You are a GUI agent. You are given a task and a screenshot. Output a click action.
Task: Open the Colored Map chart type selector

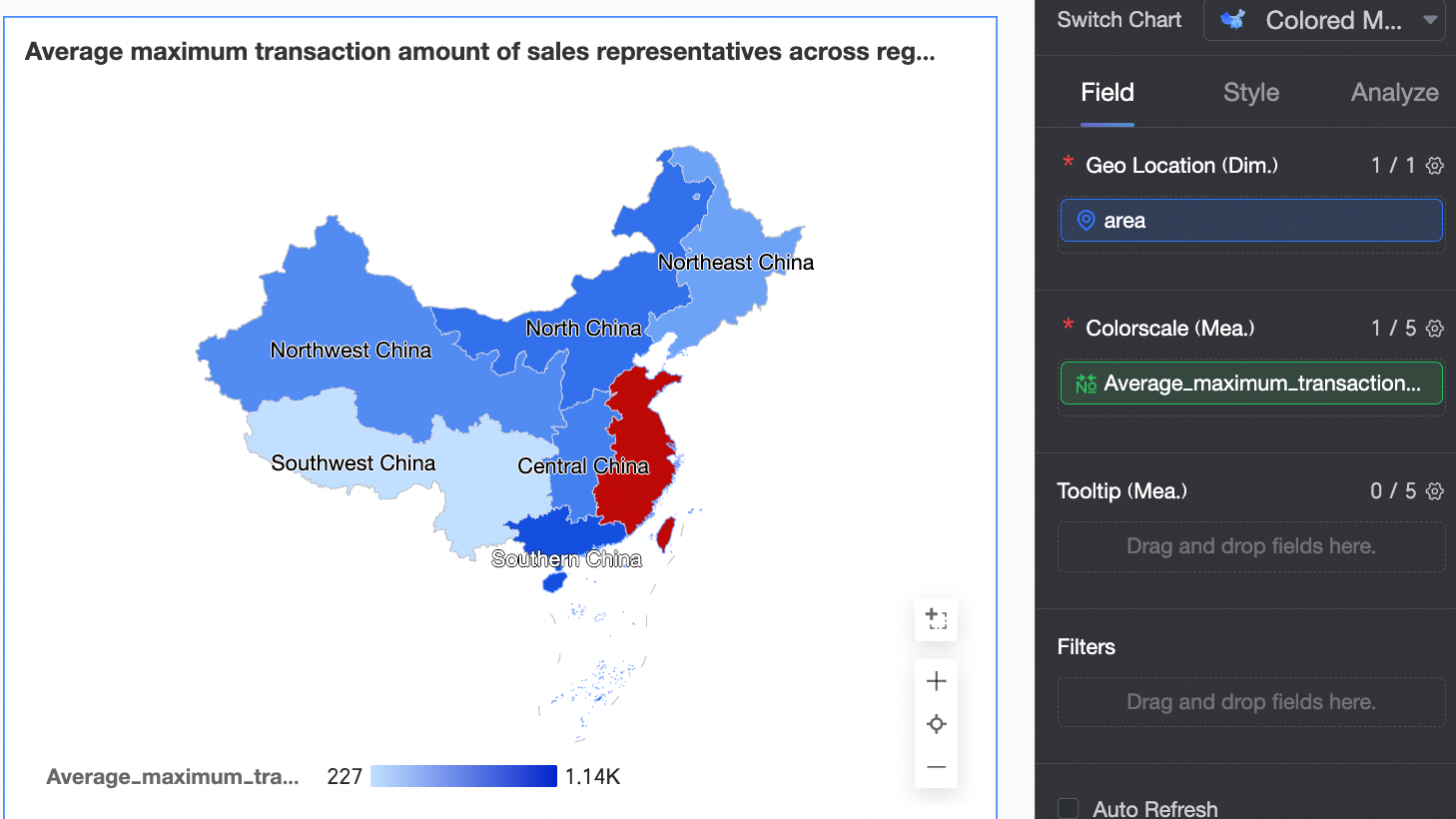pos(1323,20)
